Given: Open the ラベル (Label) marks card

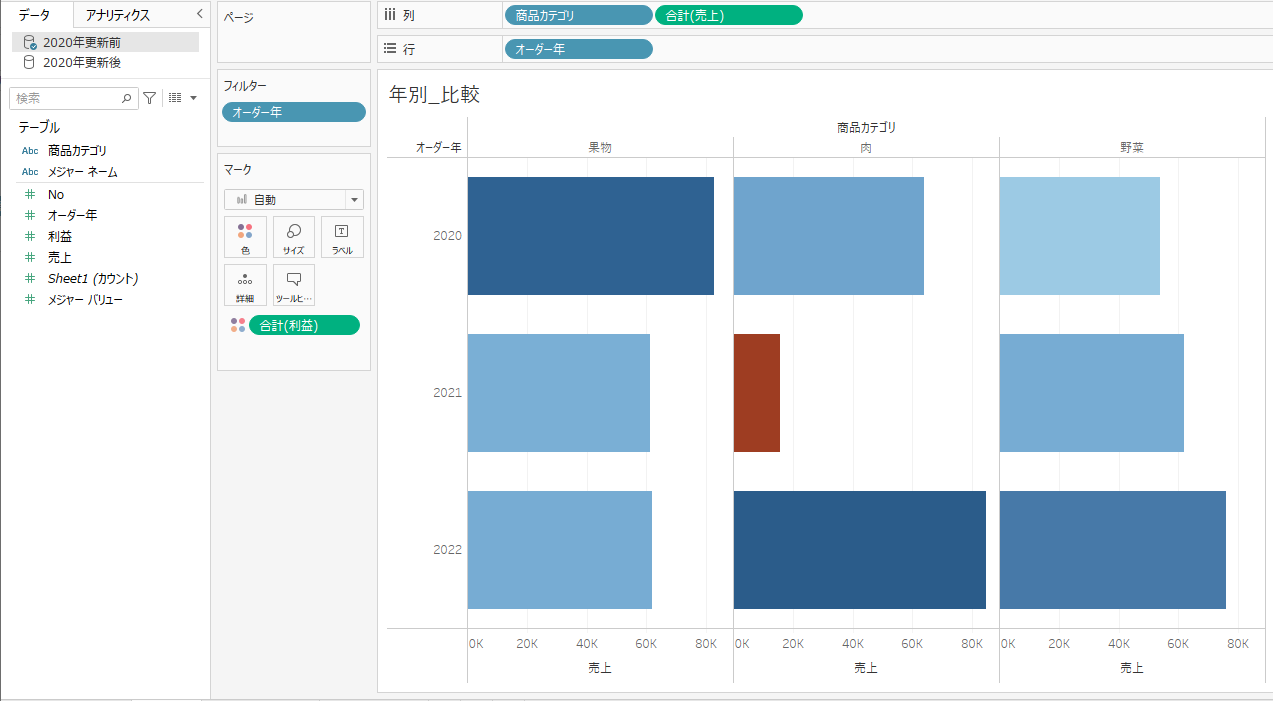Looking at the screenshot, I should tap(342, 237).
